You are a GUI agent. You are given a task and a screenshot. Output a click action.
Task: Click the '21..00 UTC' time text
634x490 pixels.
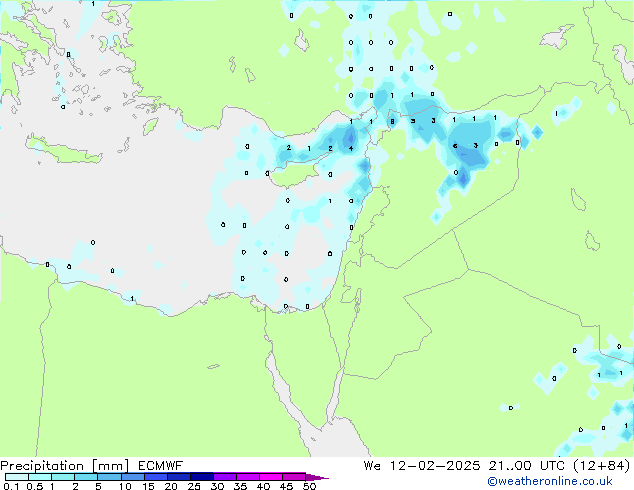click(526, 466)
